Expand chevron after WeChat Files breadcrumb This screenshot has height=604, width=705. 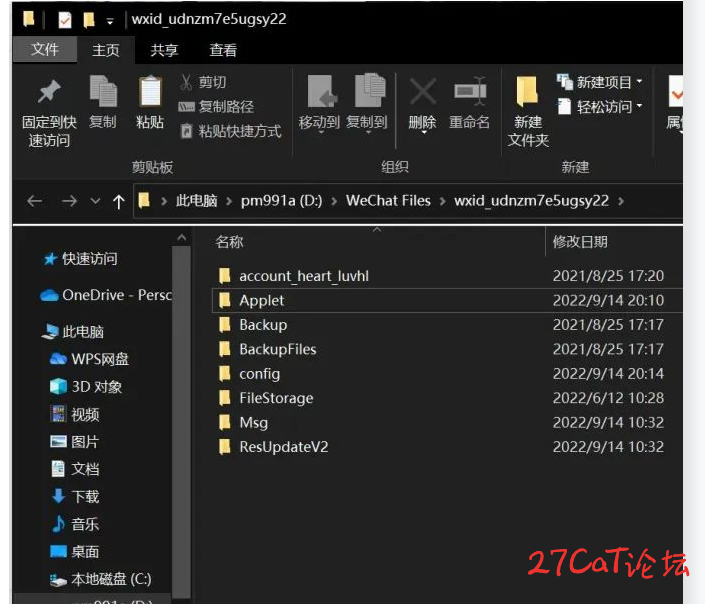point(442,201)
